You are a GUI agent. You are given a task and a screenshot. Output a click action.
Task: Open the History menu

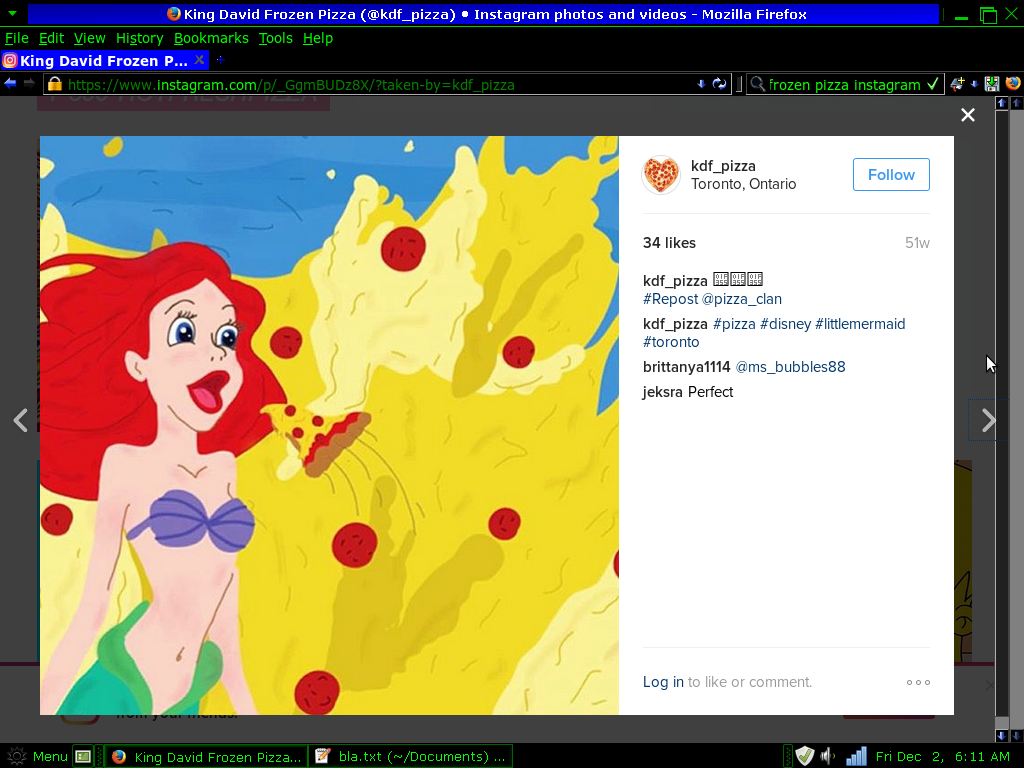pyautogui.click(x=139, y=38)
